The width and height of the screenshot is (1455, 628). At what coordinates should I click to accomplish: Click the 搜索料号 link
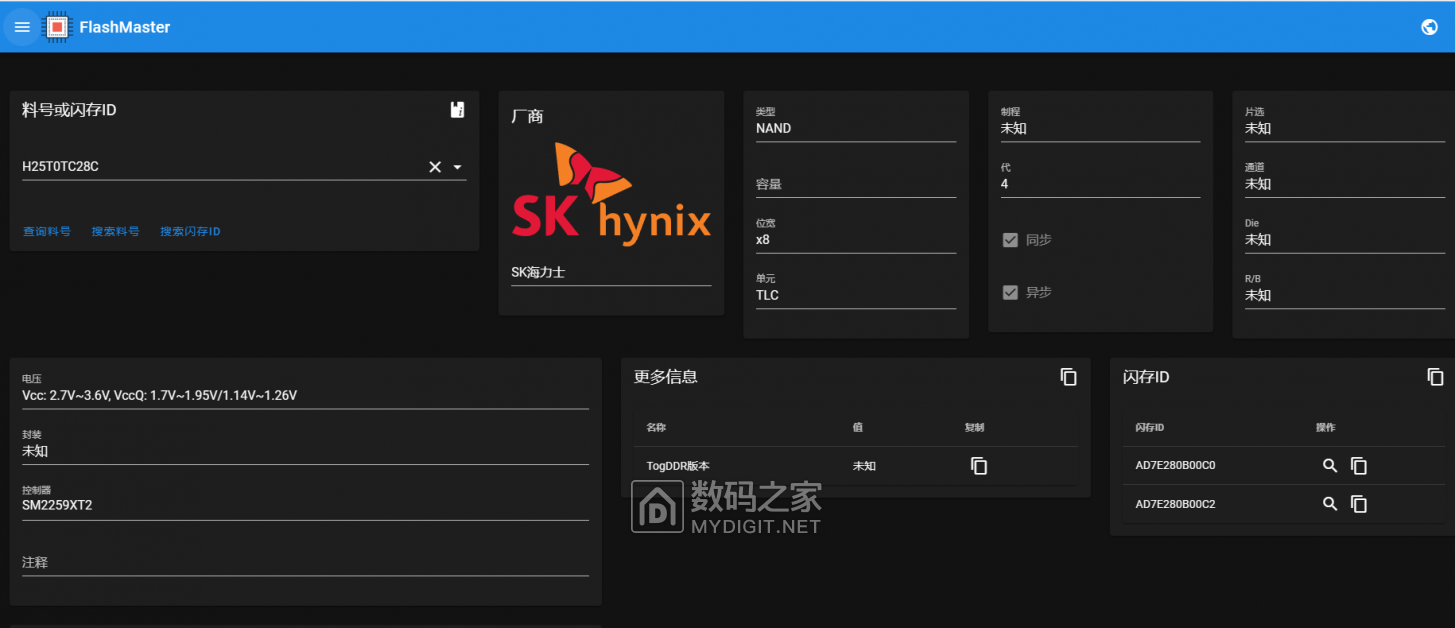[114, 231]
